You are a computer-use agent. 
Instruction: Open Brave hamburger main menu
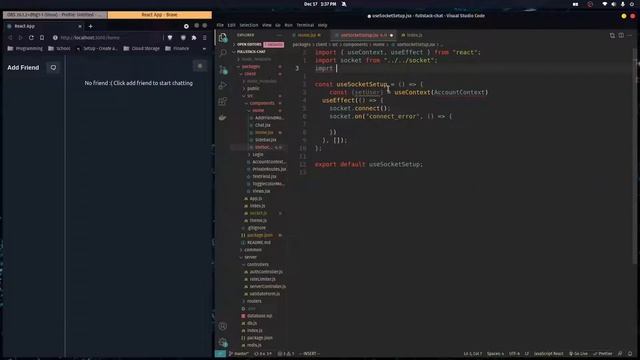pos(204,38)
